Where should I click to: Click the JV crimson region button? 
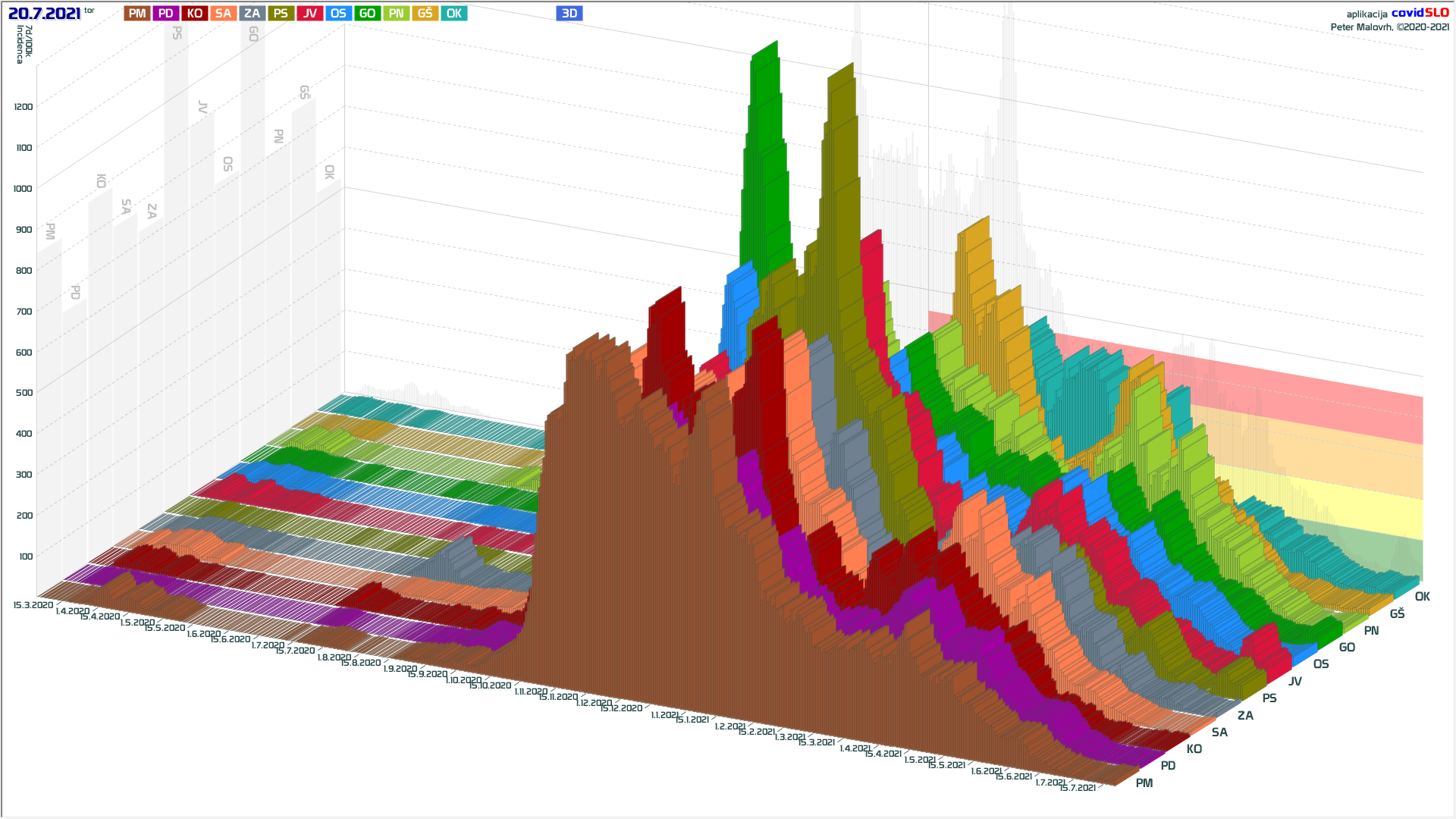[x=310, y=14]
